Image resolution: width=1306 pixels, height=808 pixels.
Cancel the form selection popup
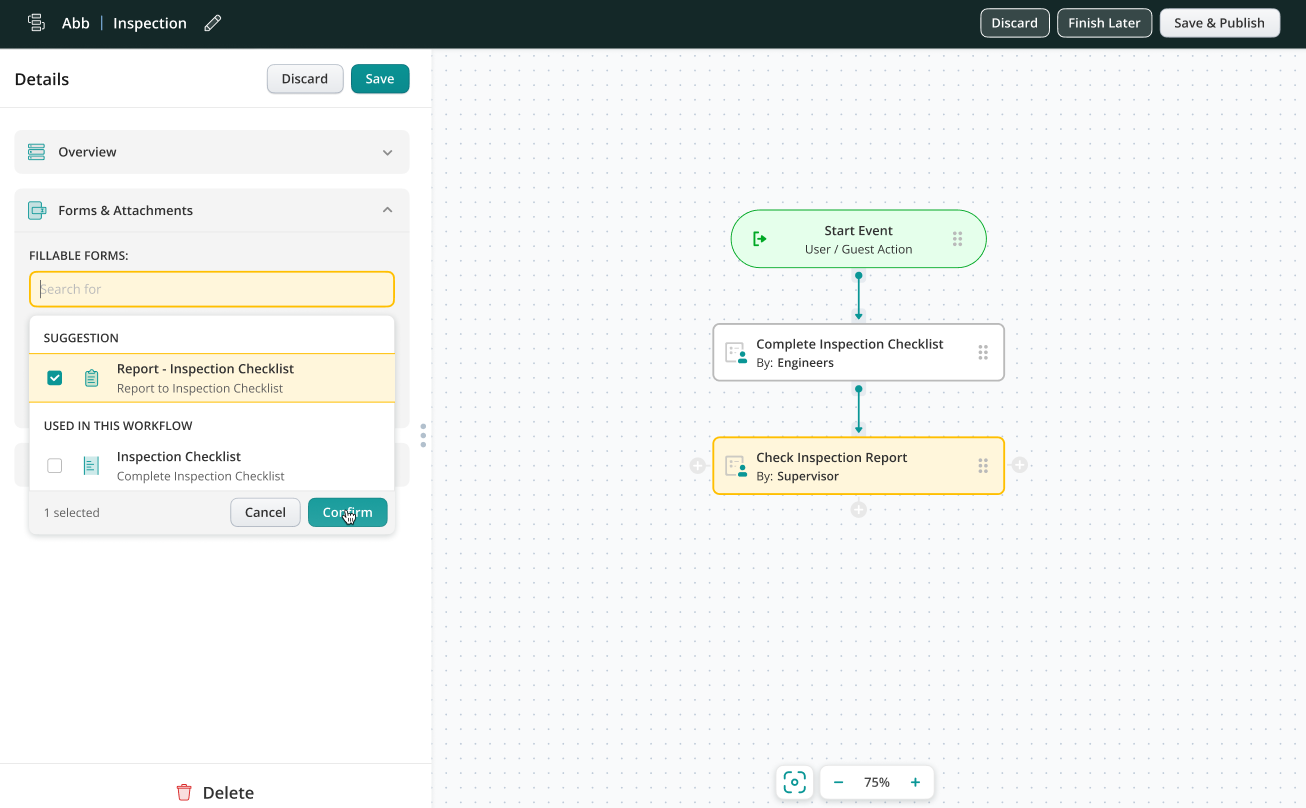(265, 512)
